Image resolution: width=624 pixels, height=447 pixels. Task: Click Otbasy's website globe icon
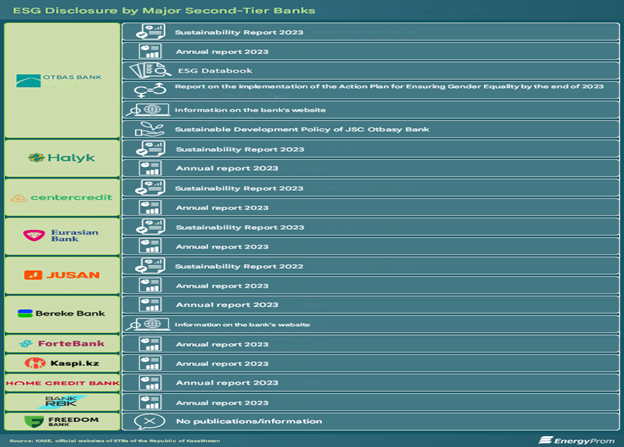tap(148, 110)
